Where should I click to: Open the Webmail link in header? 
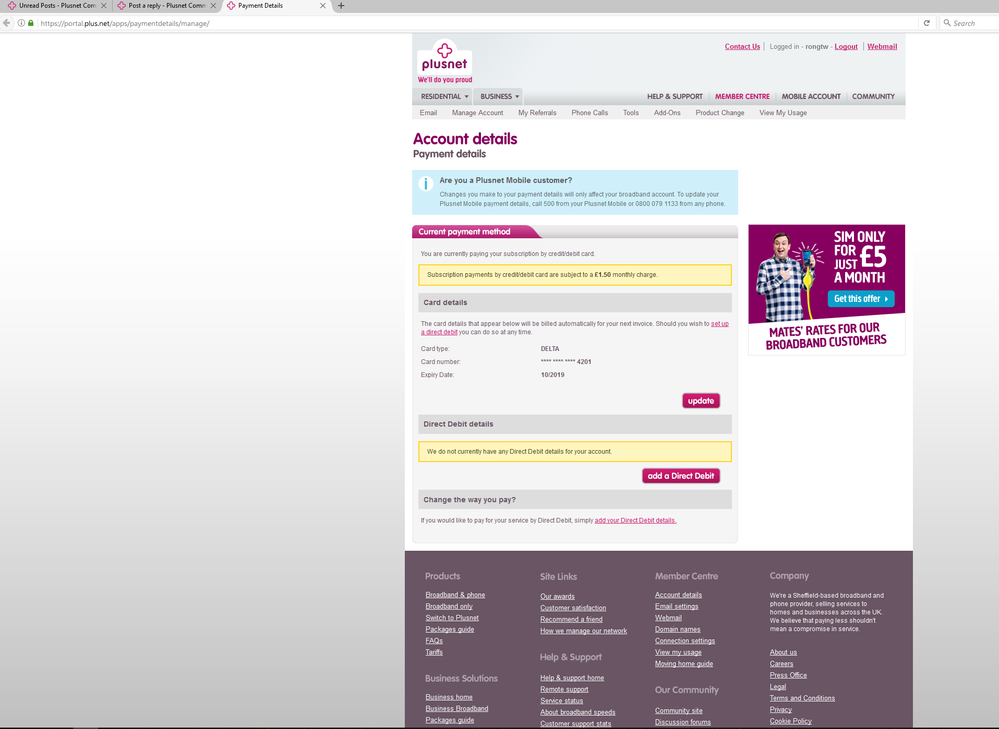(882, 47)
